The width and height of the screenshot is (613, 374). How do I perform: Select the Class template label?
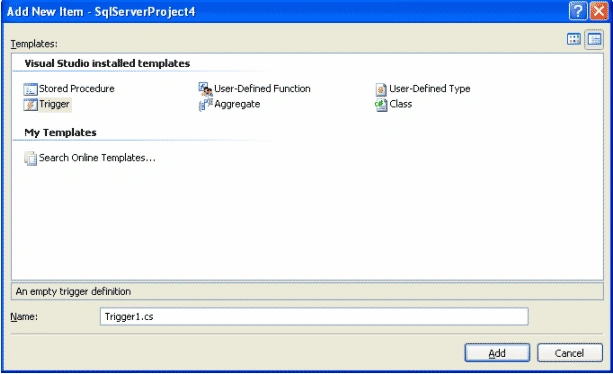point(401,104)
